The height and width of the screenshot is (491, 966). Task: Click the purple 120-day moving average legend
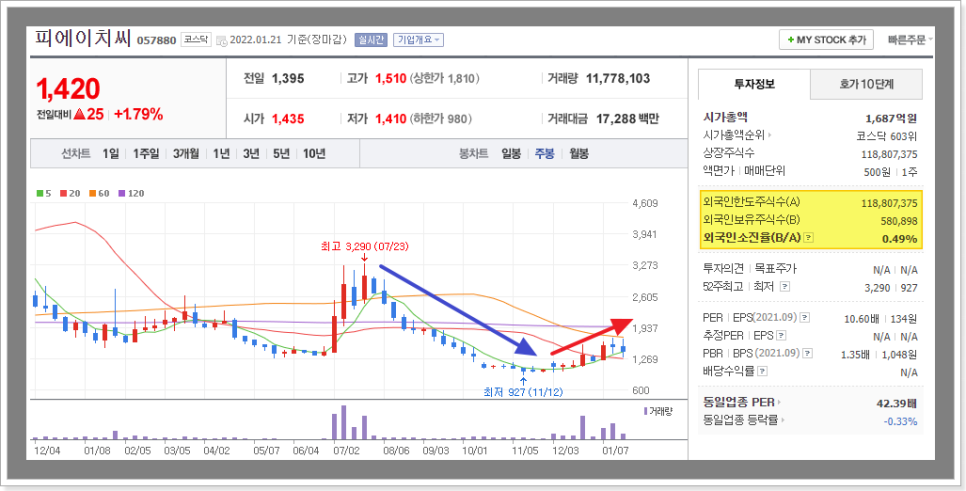(131, 193)
